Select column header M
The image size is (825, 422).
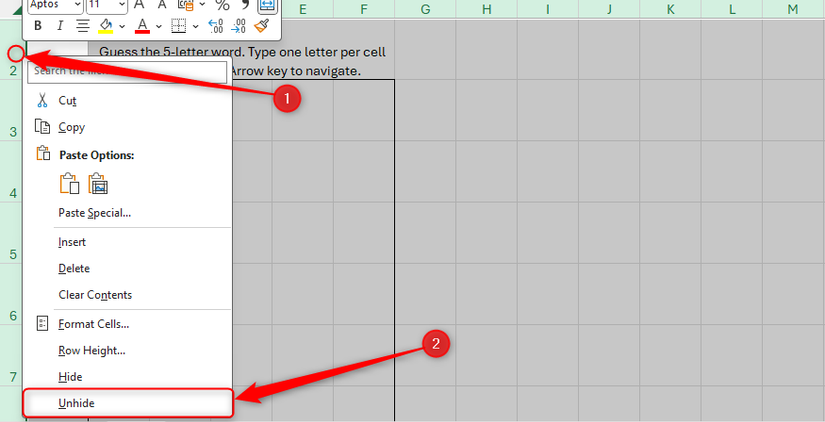point(793,9)
